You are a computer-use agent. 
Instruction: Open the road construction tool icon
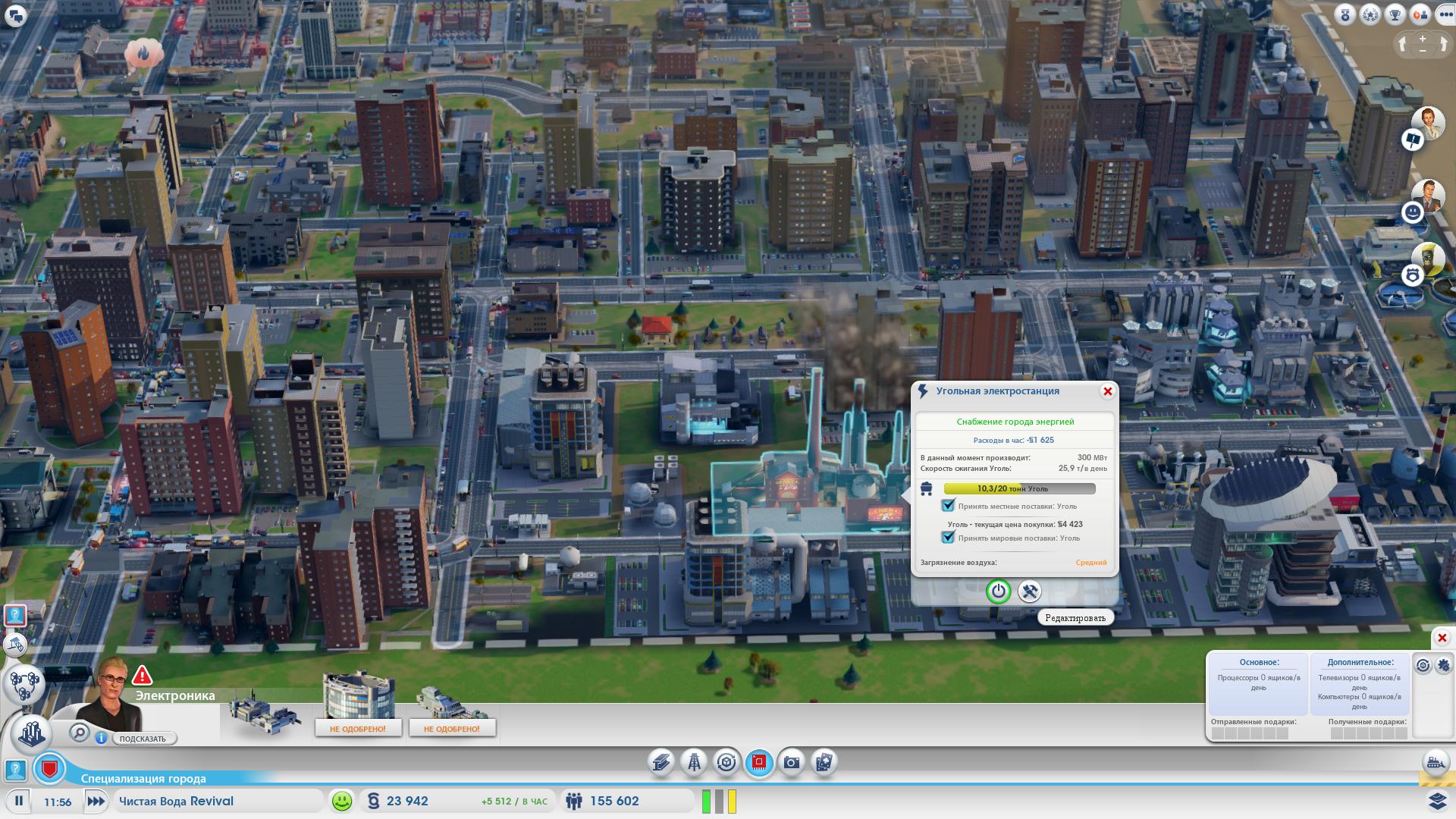[14, 645]
